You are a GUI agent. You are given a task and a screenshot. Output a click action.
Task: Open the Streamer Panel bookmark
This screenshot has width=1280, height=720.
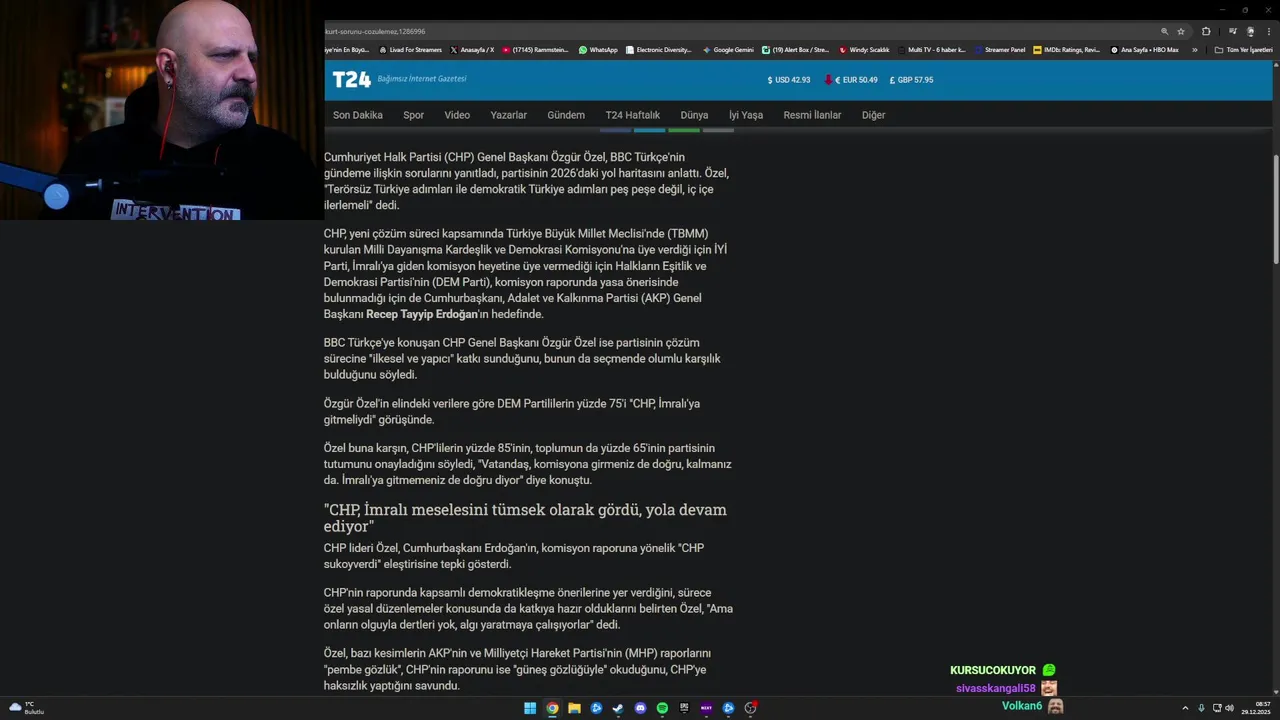point(1000,50)
